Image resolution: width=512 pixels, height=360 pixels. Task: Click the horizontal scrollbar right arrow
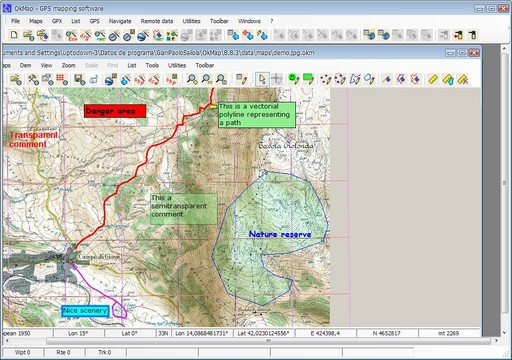click(x=497, y=341)
